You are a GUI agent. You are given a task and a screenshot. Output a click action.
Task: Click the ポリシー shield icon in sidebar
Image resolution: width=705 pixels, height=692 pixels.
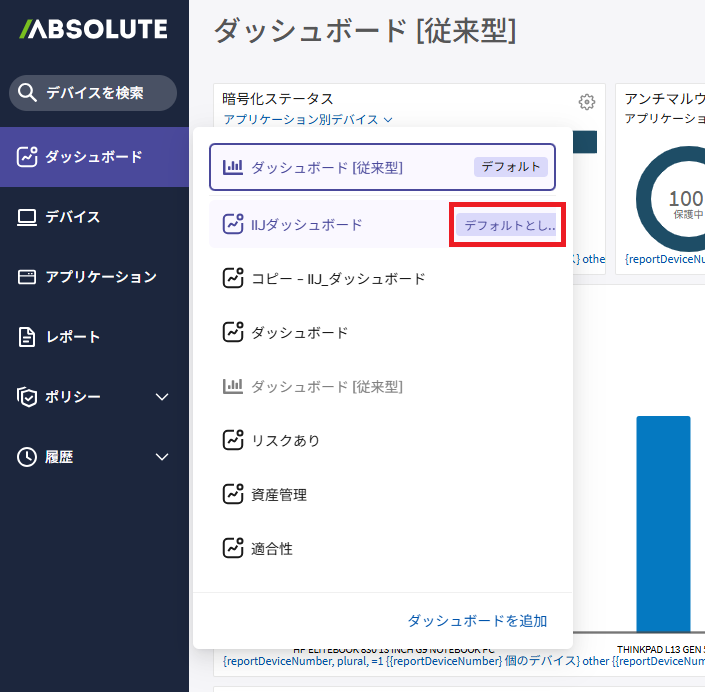(27, 397)
